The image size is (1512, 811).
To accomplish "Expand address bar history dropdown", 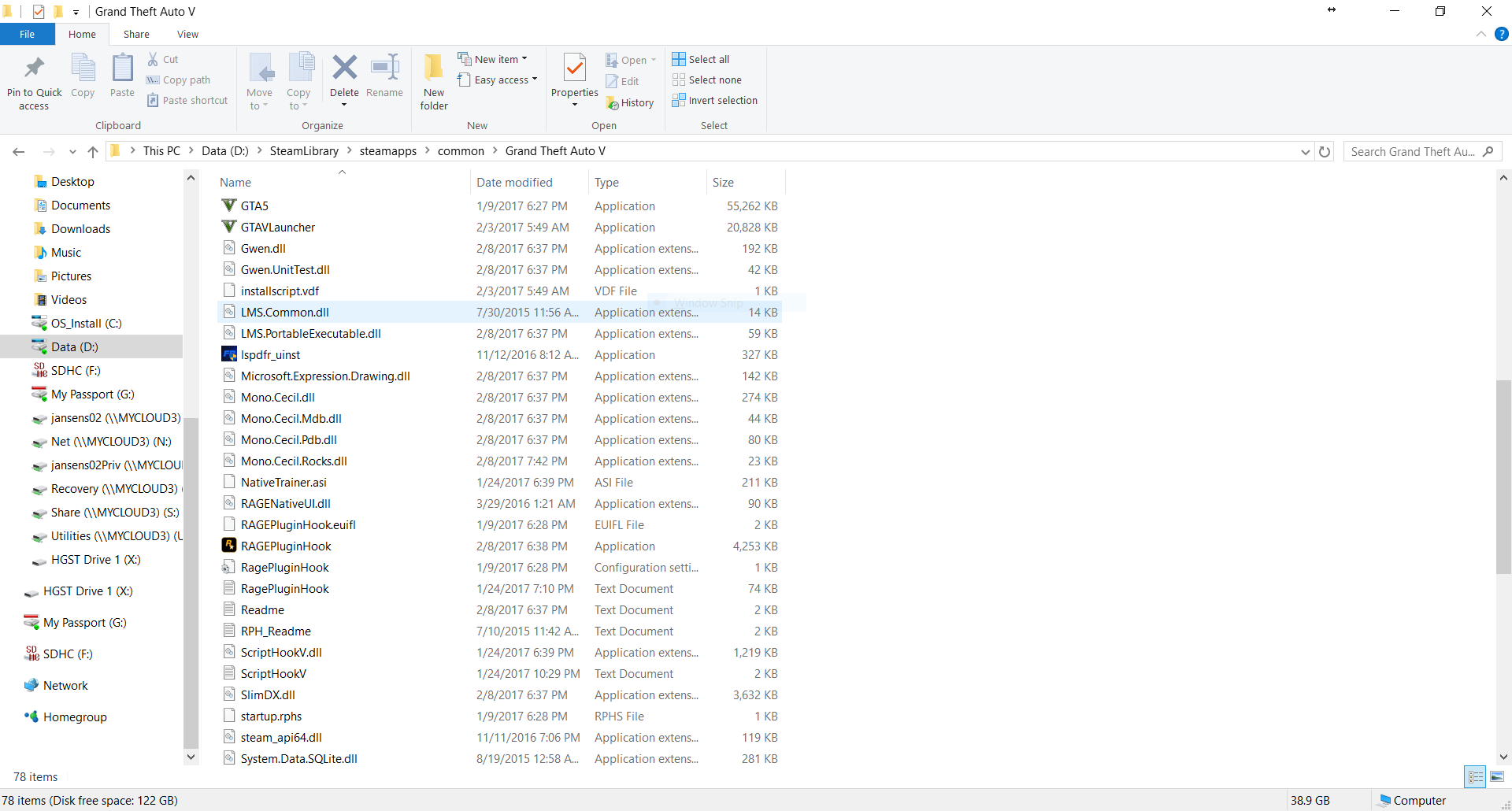I will (x=1305, y=152).
